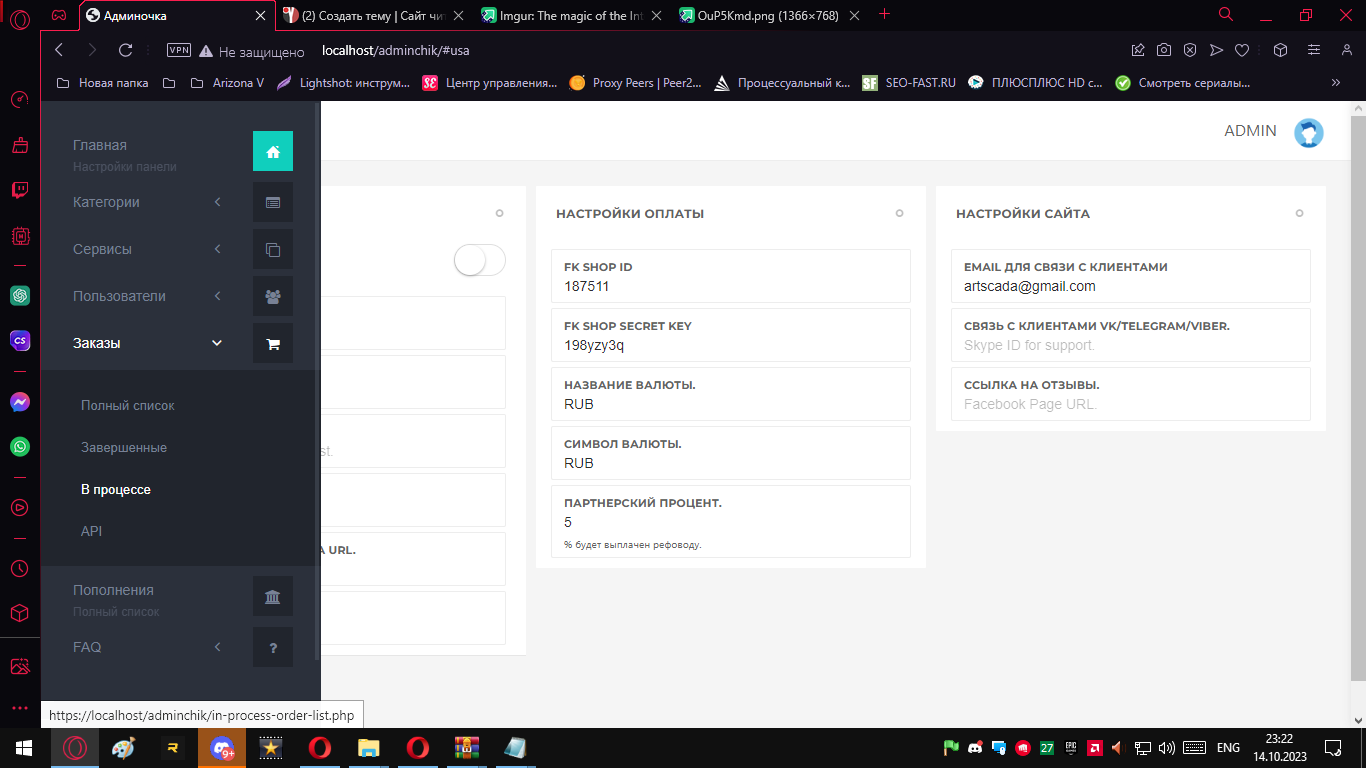Click the Email для связи с клиентами field
The image size is (1366, 768).
(1131, 276)
